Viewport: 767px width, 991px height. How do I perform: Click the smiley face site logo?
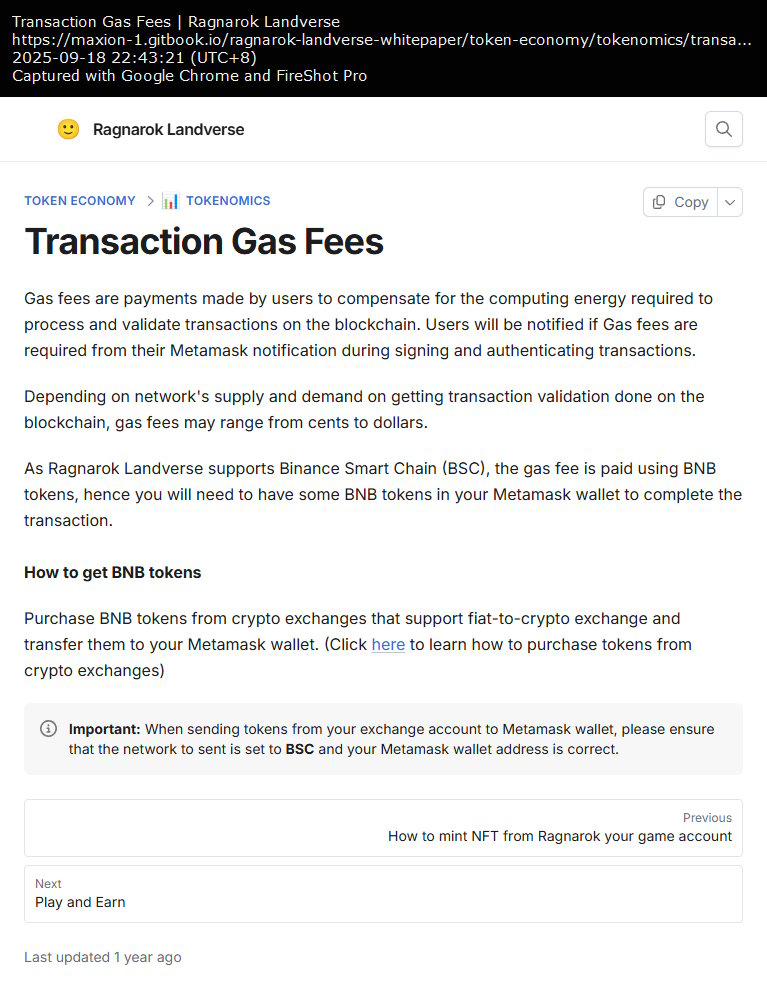coord(68,129)
